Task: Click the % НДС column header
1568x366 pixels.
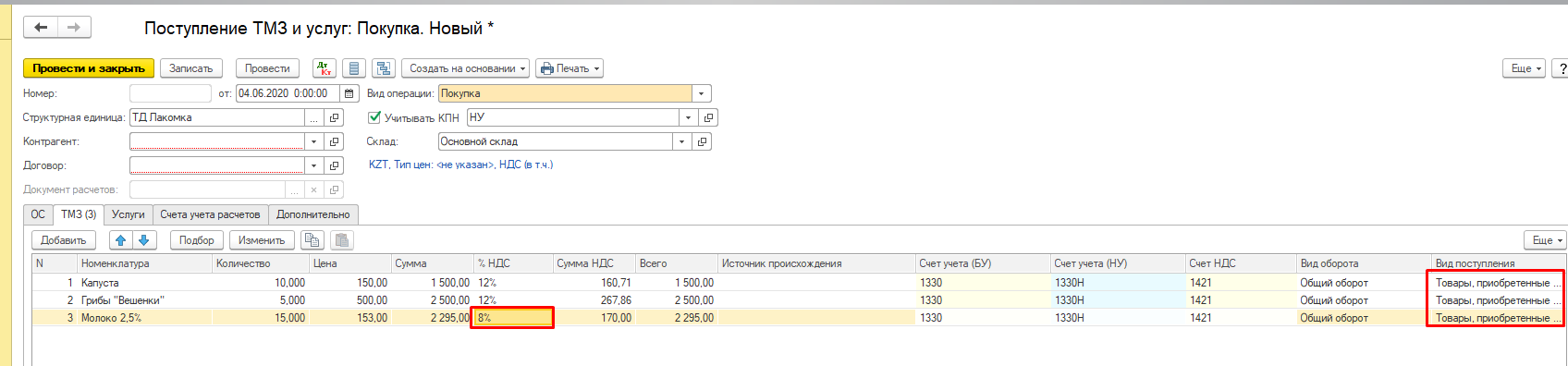Action: point(513,263)
